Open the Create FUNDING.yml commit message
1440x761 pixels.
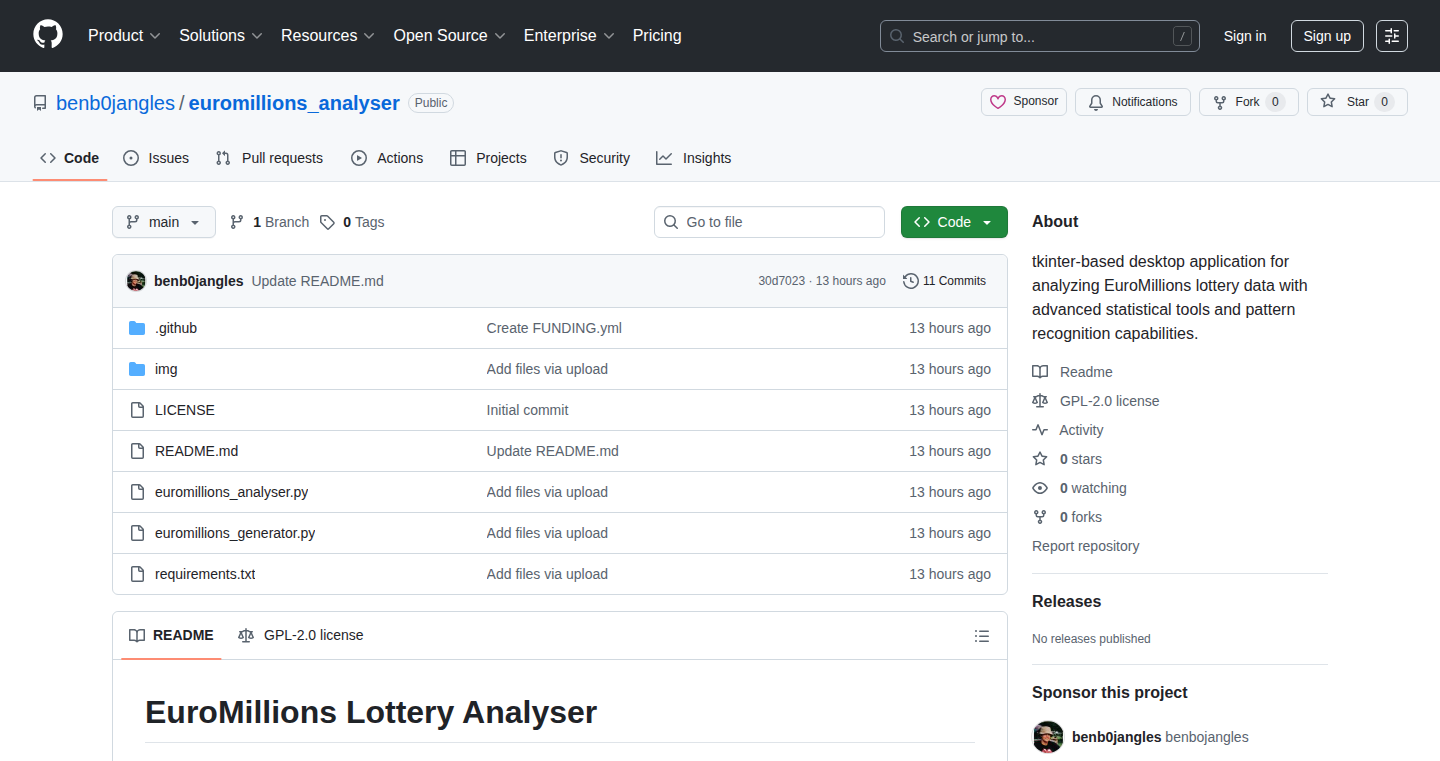(x=554, y=328)
